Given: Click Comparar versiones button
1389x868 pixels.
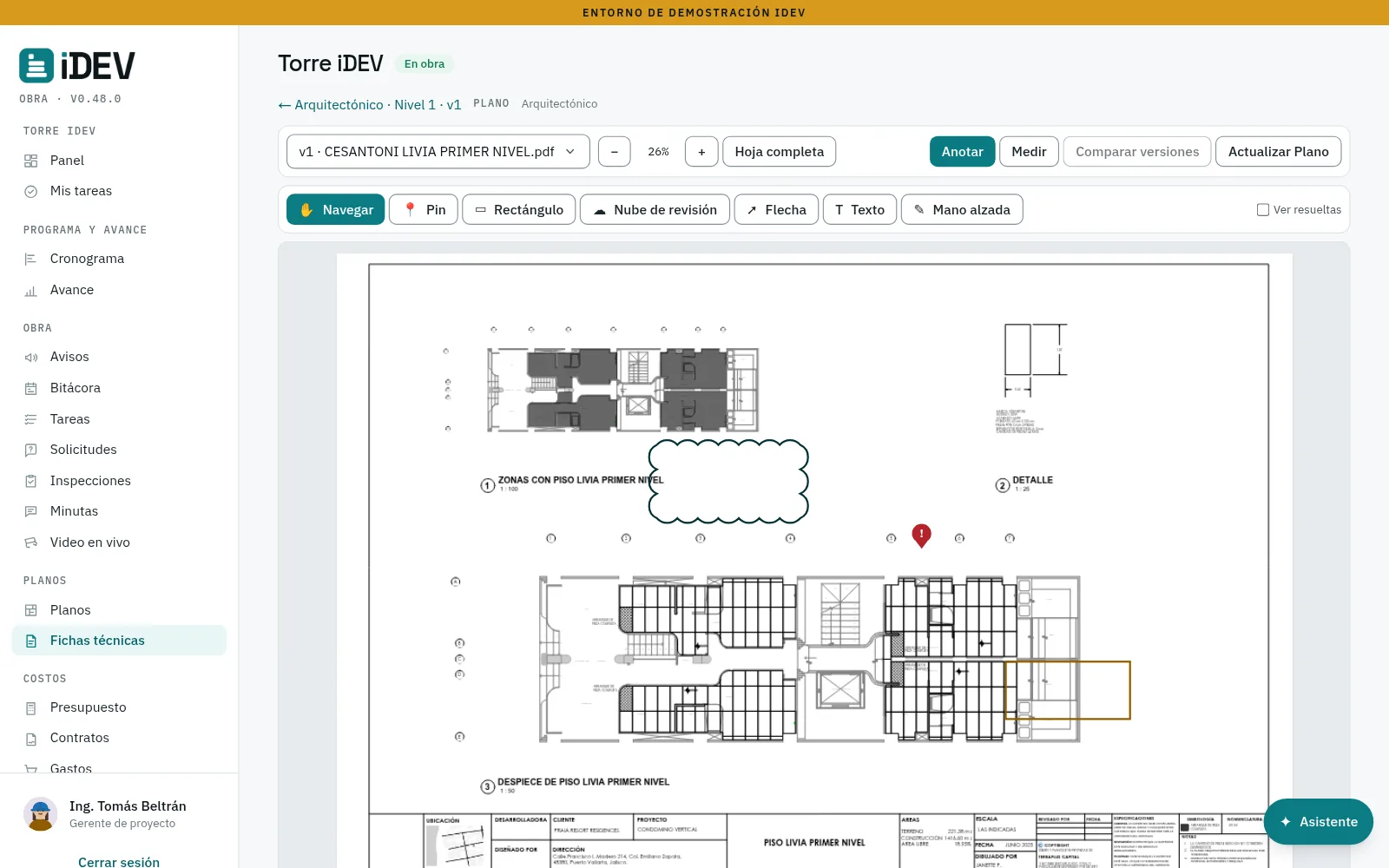Looking at the screenshot, I should pos(1137,151).
